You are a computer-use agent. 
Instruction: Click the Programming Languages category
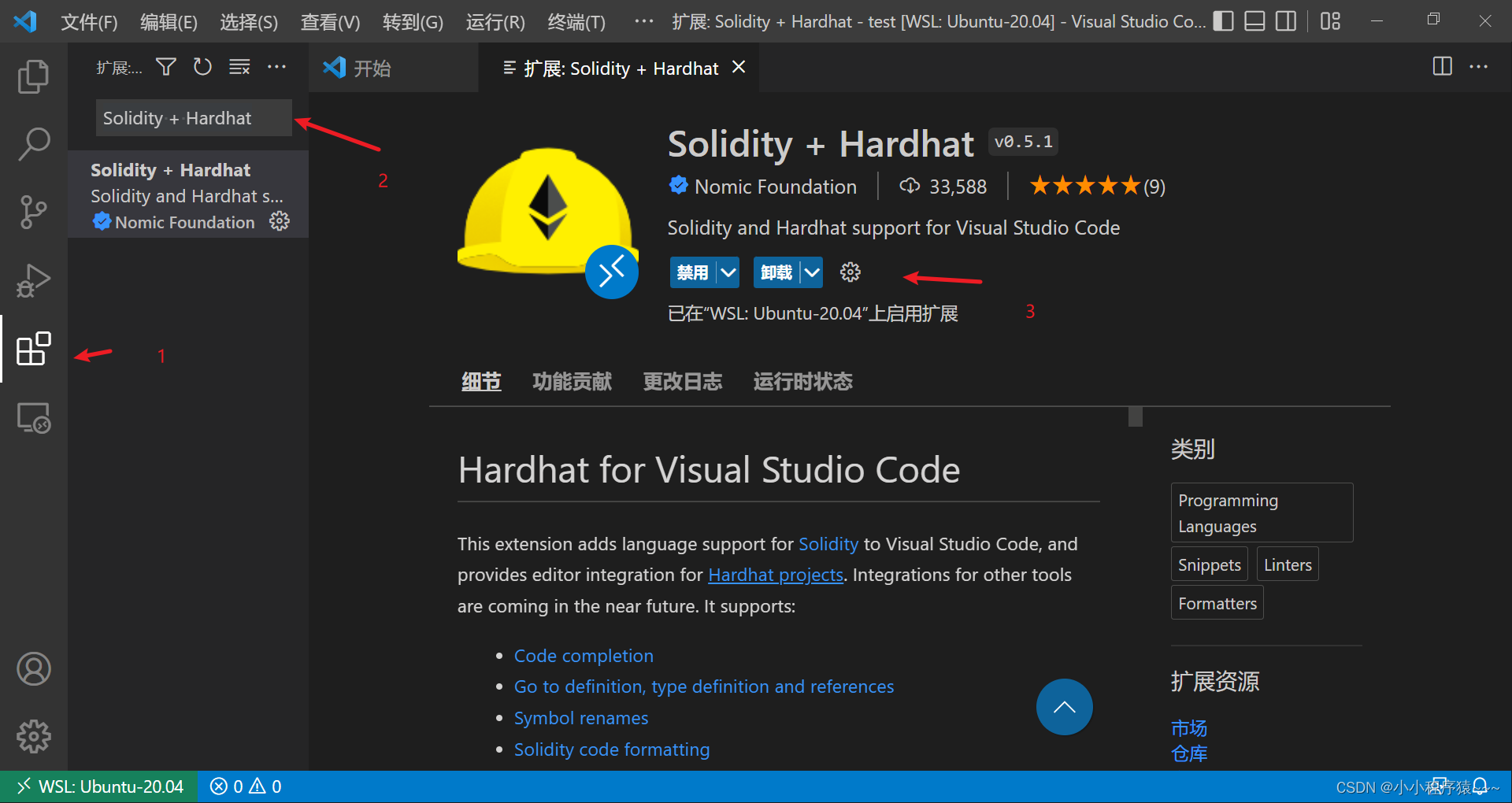click(1262, 513)
